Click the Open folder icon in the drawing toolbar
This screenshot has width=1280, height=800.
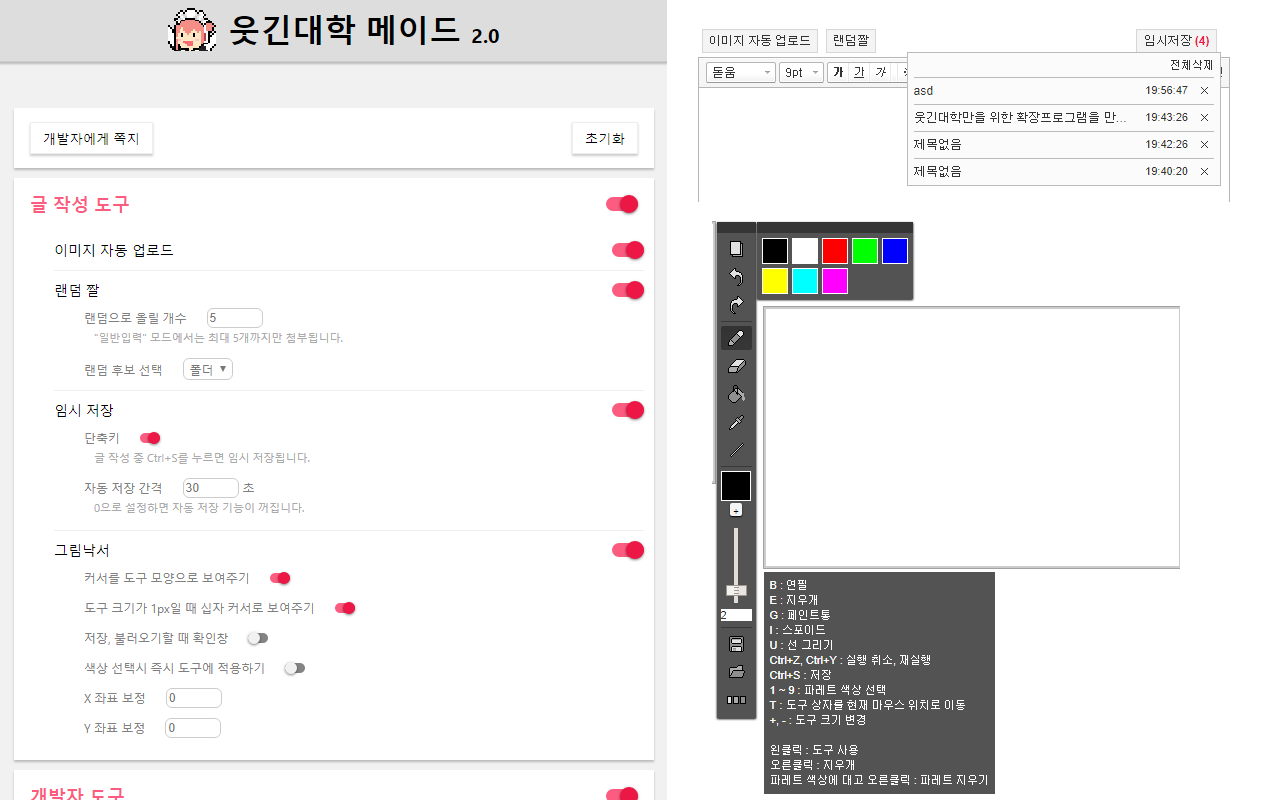736,671
